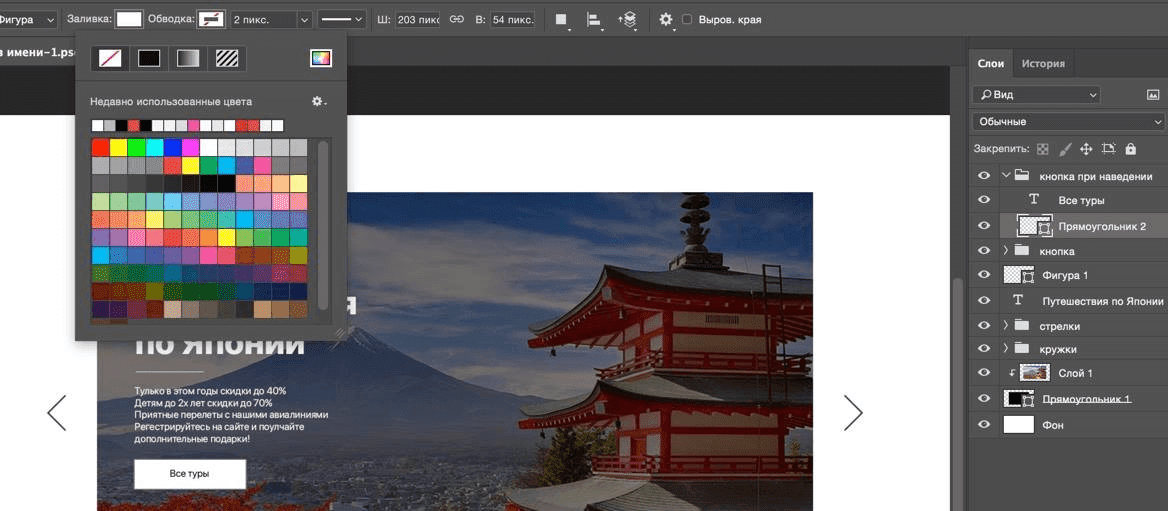Screen dimensions: 1168x511
Task: Open stroke width 2 пикс. dropdown
Action: [x=304, y=19]
